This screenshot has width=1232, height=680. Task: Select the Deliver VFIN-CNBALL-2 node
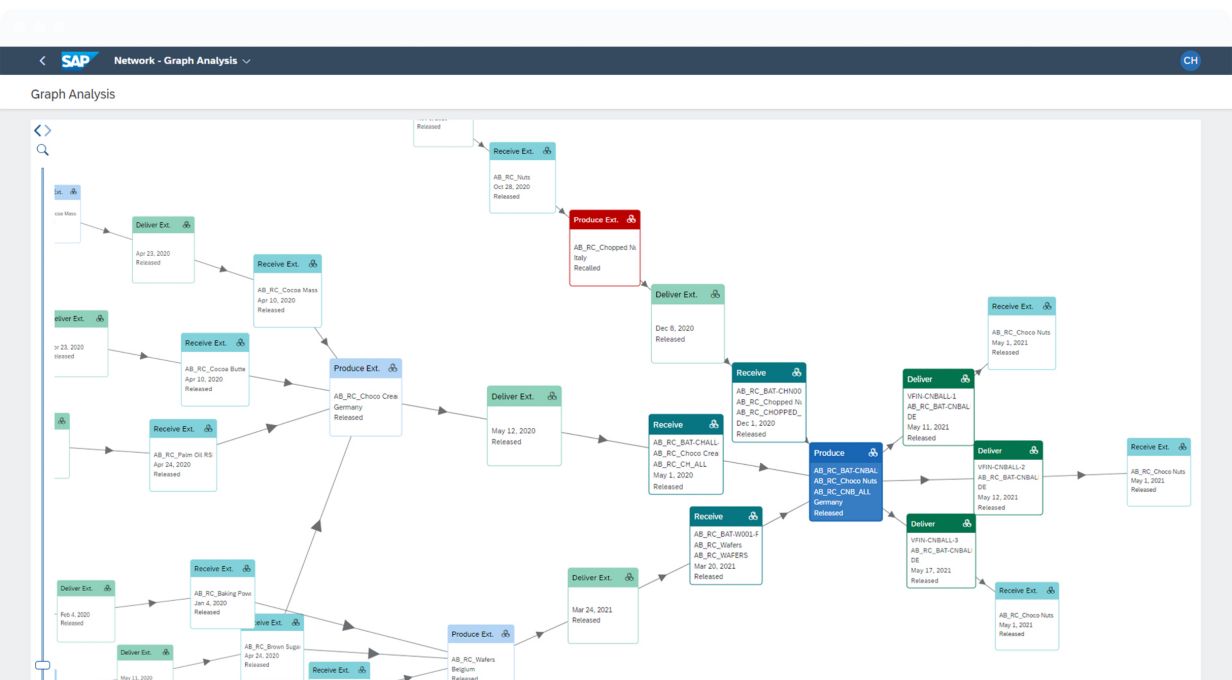pyautogui.click(x=1008, y=483)
